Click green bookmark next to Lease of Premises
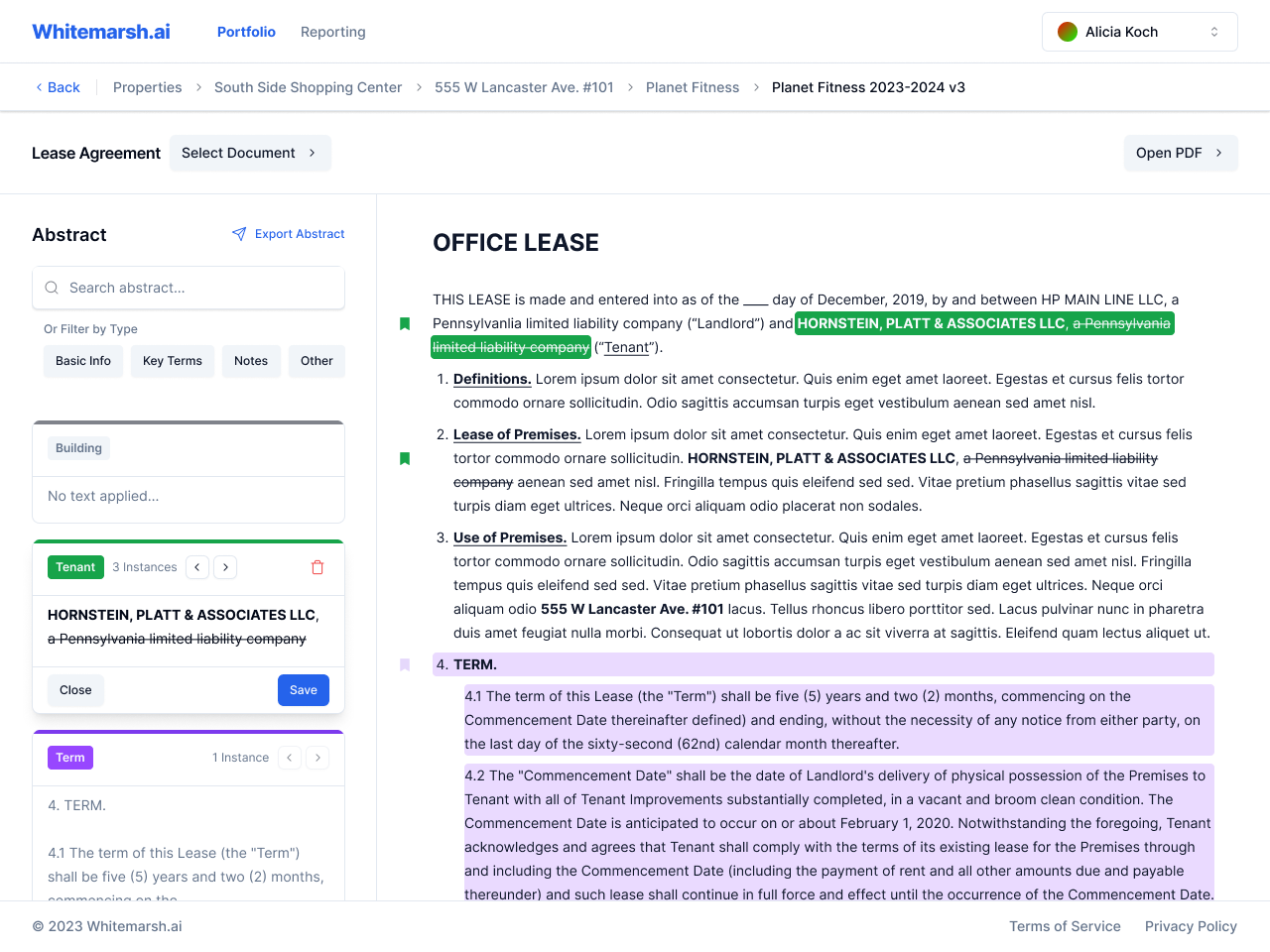The width and height of the screenshot is (1270, 952). [405, 458]
